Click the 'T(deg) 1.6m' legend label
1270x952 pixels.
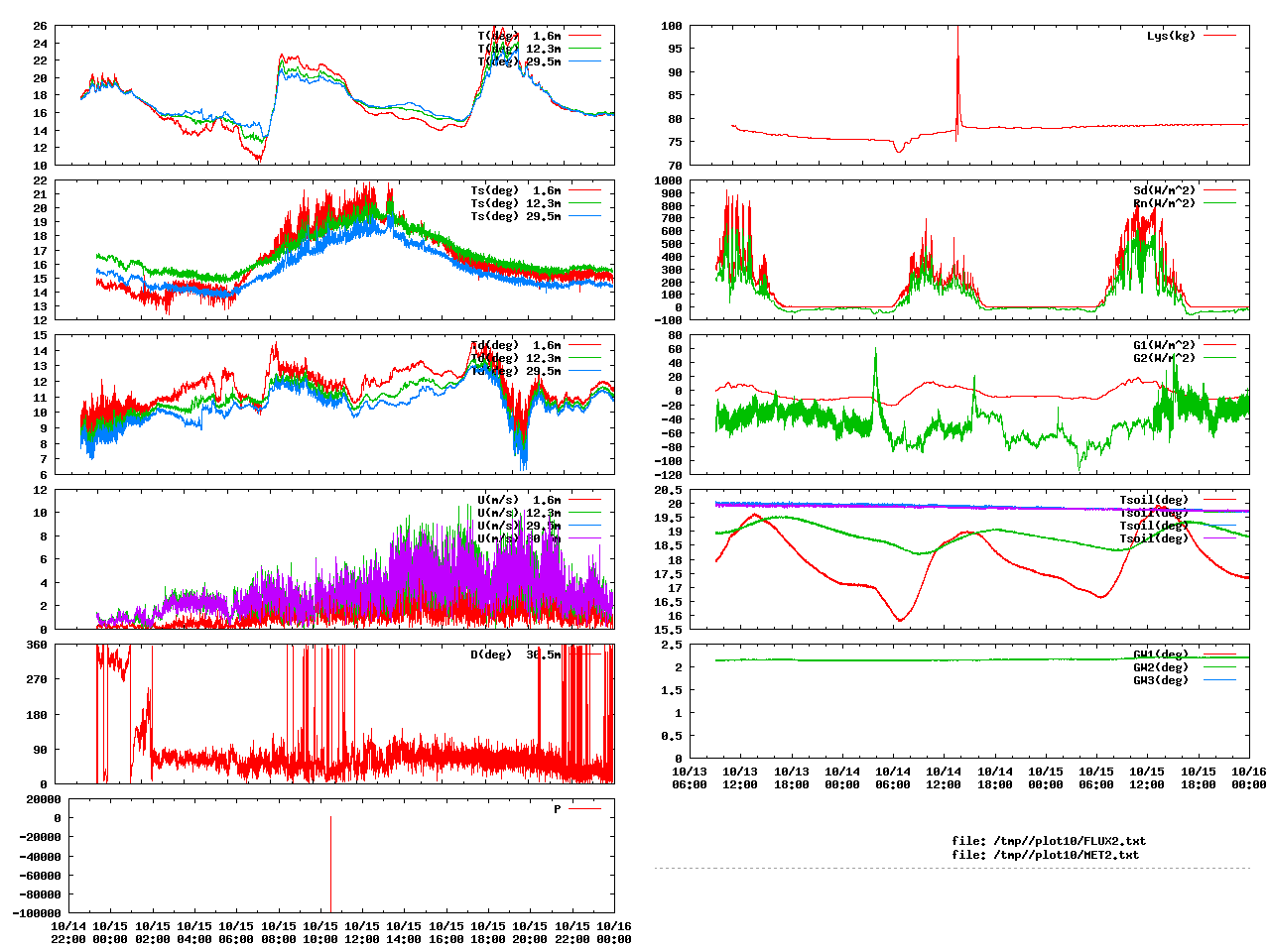519,36
